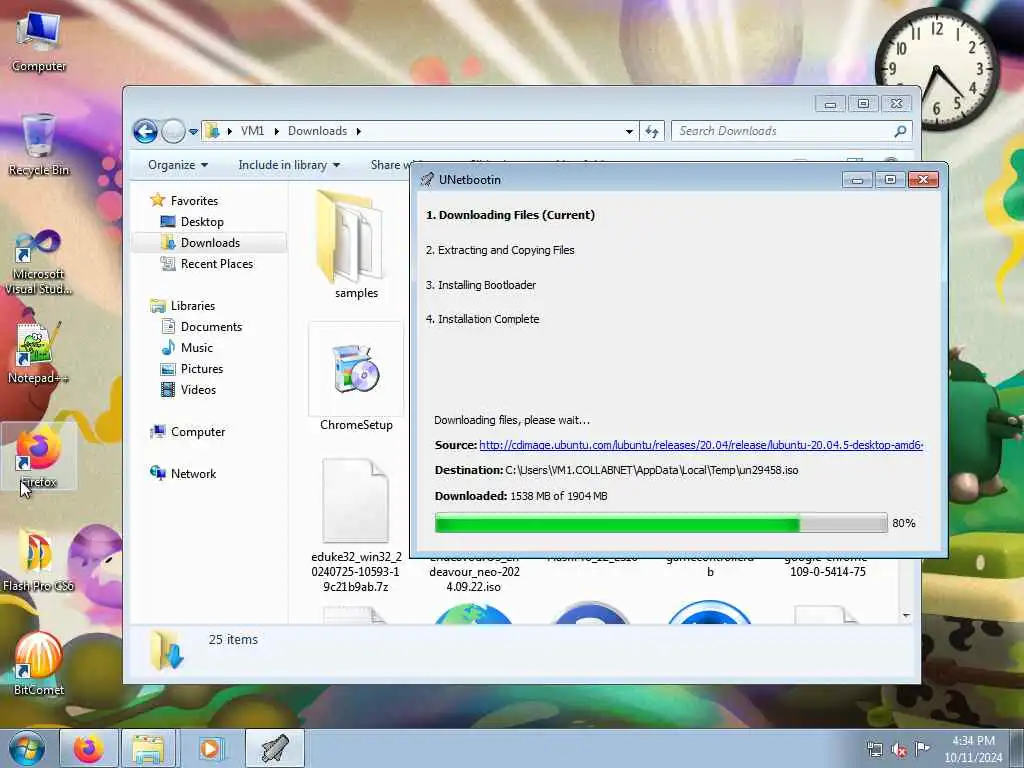Screen dimensions: 1024x768
Task: Expand the address bar history dropdown
Action: click(x=629, y=131)
